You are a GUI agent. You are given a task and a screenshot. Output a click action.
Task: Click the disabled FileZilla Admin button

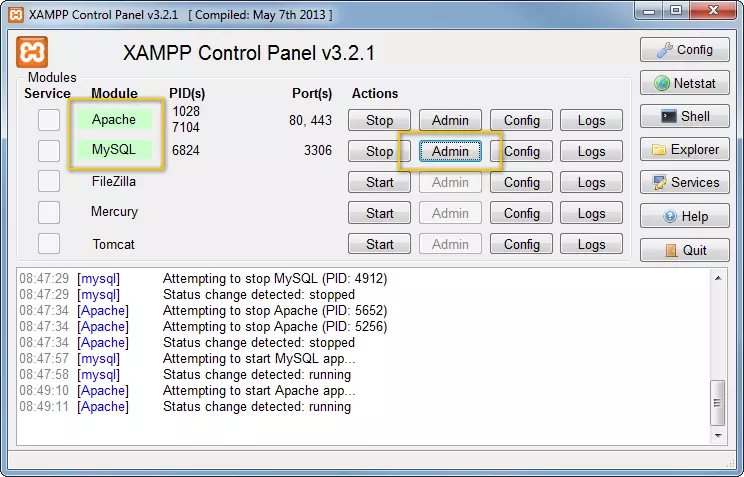coord(450,182)
